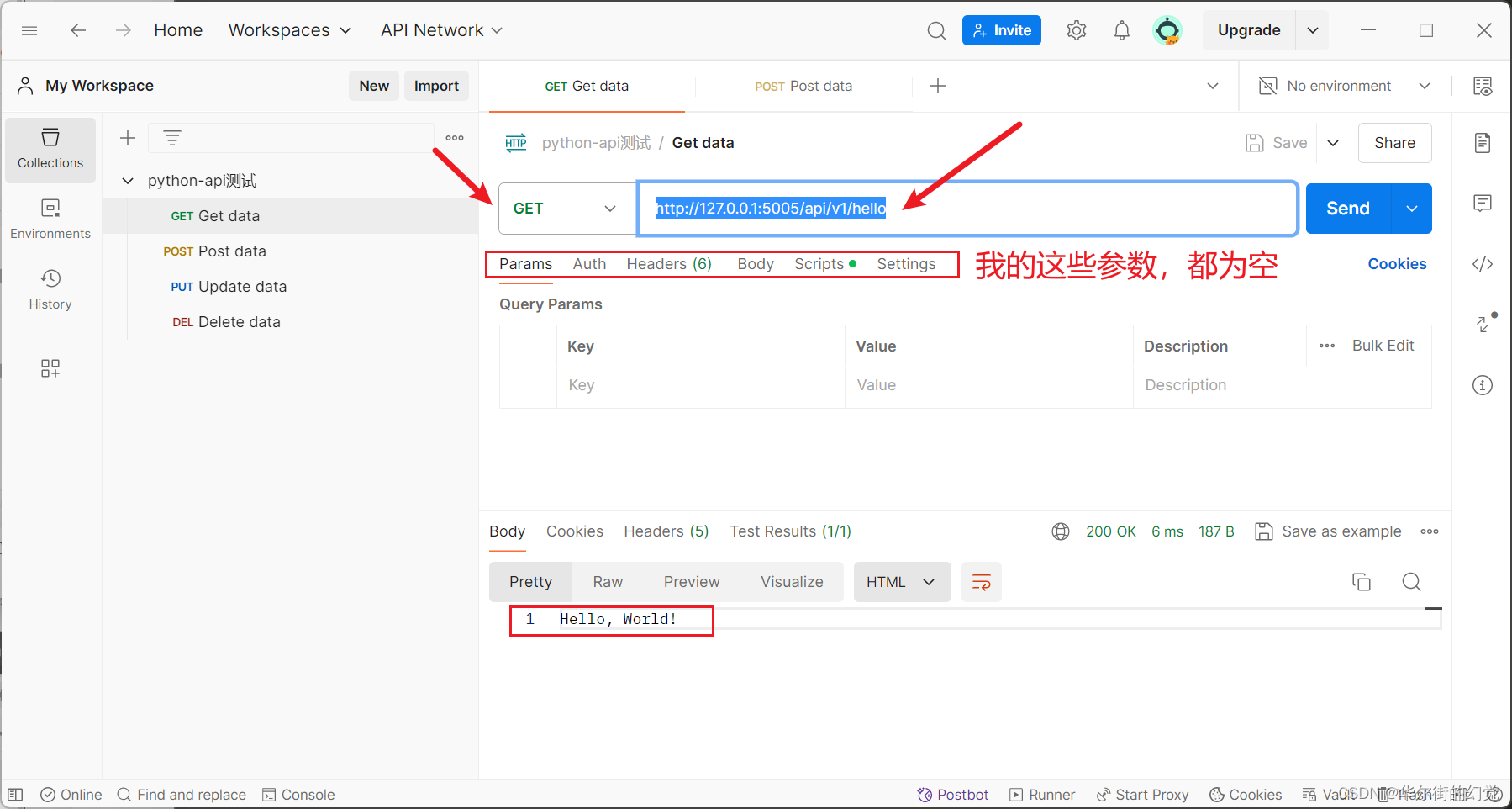Open the search magnifier in top bar
The image size is (1512, 809).
(x=936, y=31)
